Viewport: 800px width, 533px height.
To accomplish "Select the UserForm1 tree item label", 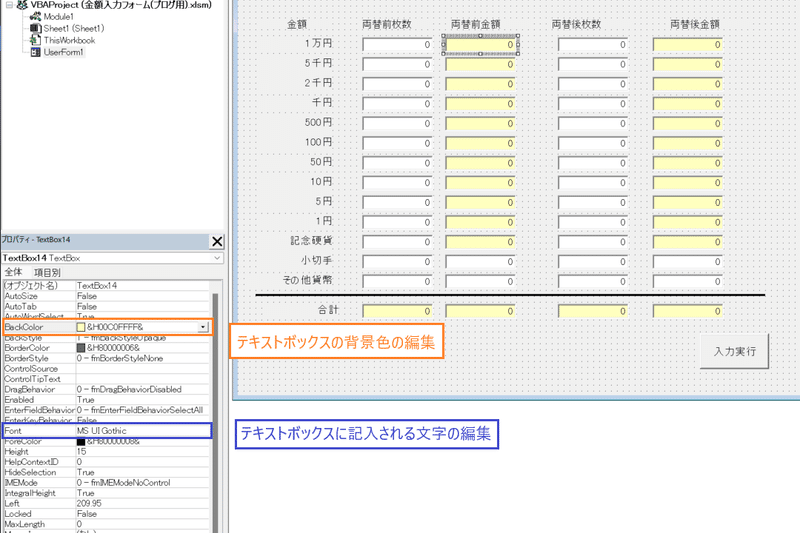I will tap(63, 52).
